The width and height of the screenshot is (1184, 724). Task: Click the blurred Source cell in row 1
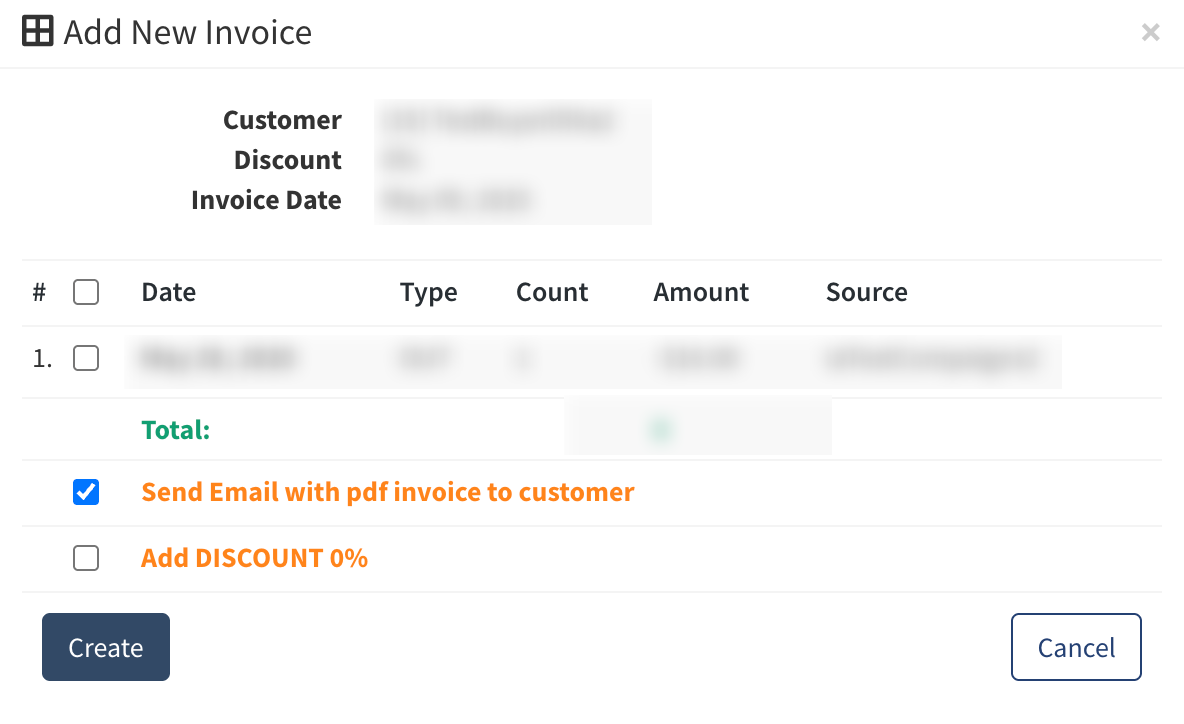click(x=933, y=358)
